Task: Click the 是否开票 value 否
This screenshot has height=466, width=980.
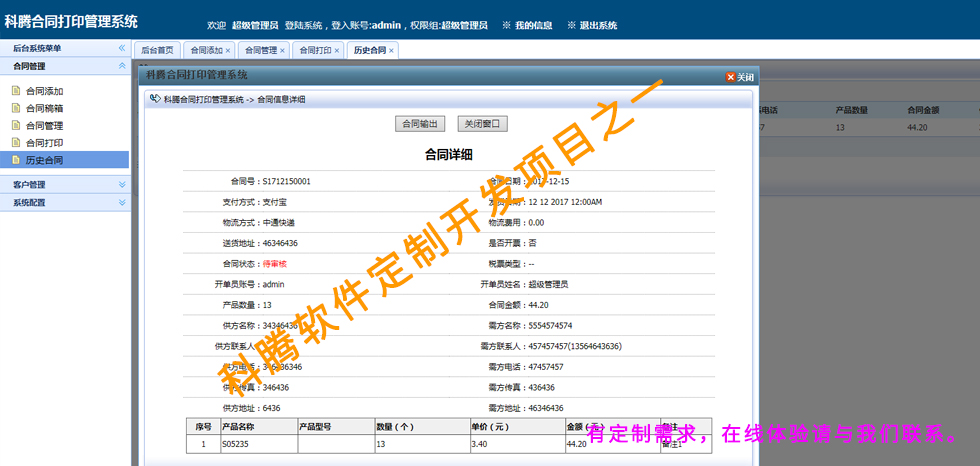Action: 532,244
